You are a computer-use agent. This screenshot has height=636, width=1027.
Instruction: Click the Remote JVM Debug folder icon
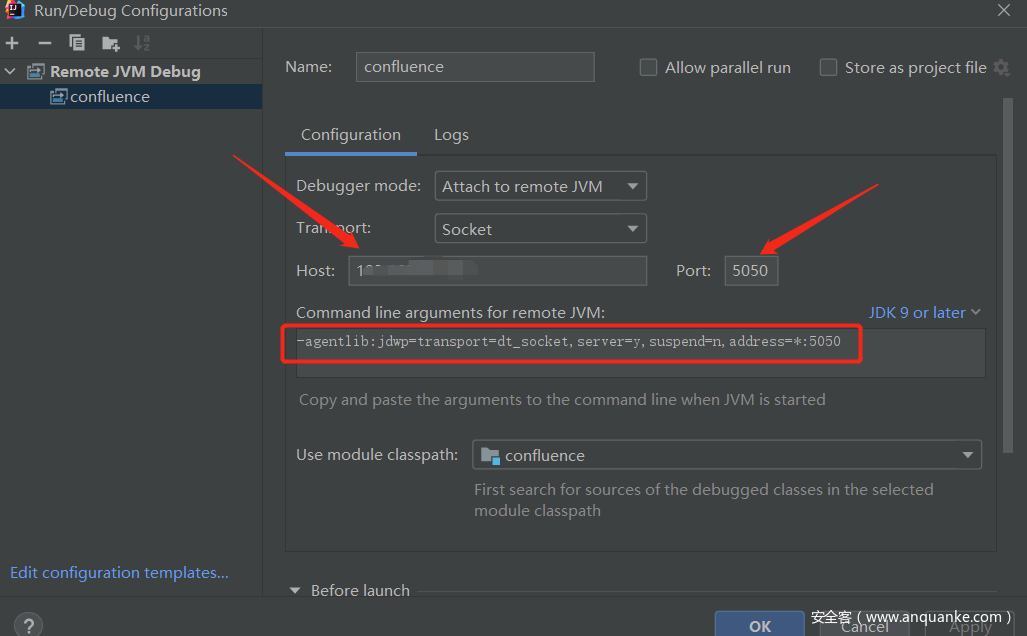36,72
